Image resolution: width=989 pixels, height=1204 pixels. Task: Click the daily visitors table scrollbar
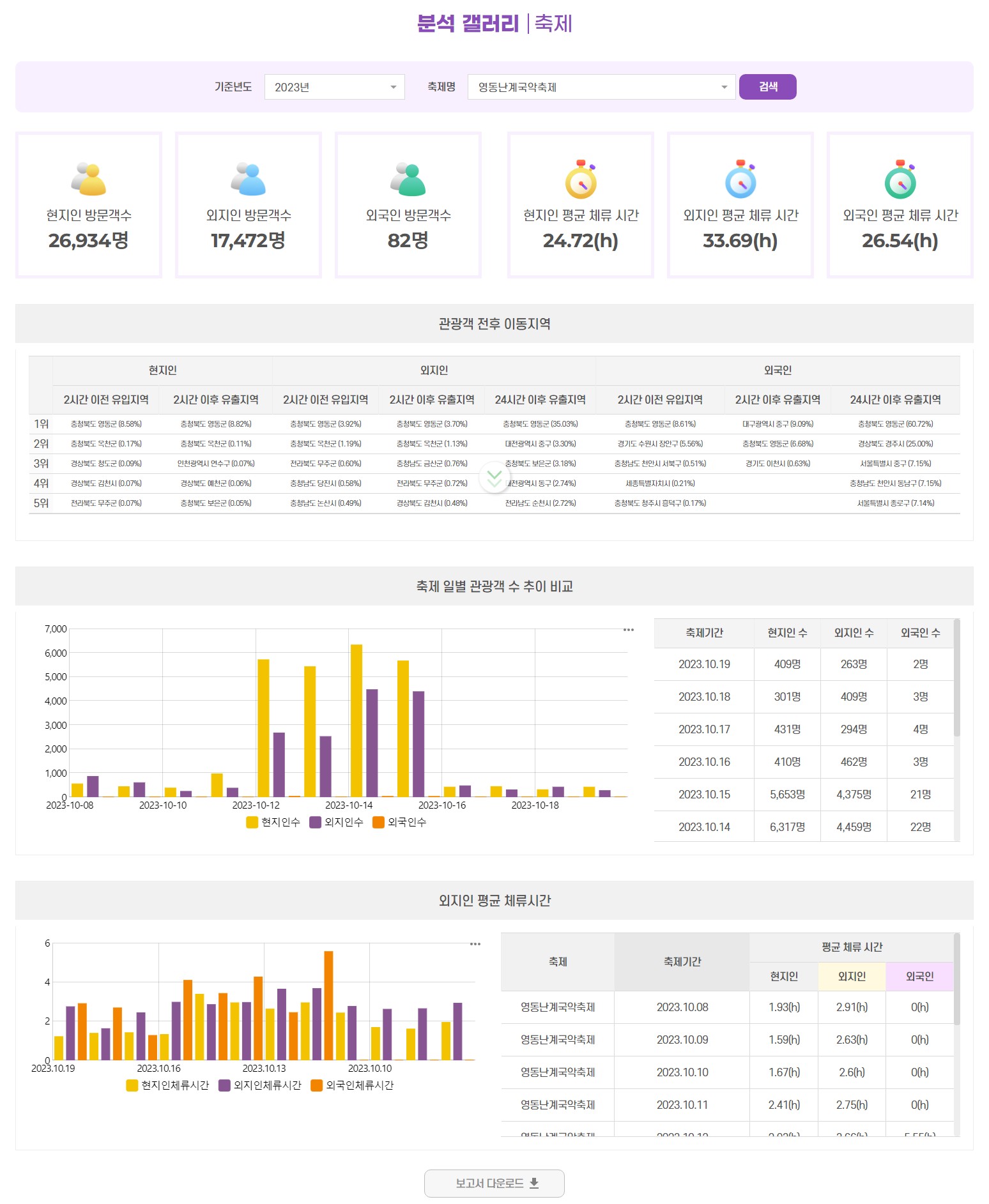(956, 678)
